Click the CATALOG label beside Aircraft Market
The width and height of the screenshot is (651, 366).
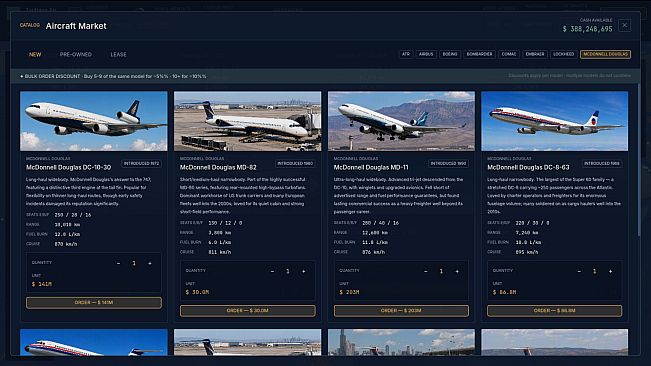click(x=30, y=25)
